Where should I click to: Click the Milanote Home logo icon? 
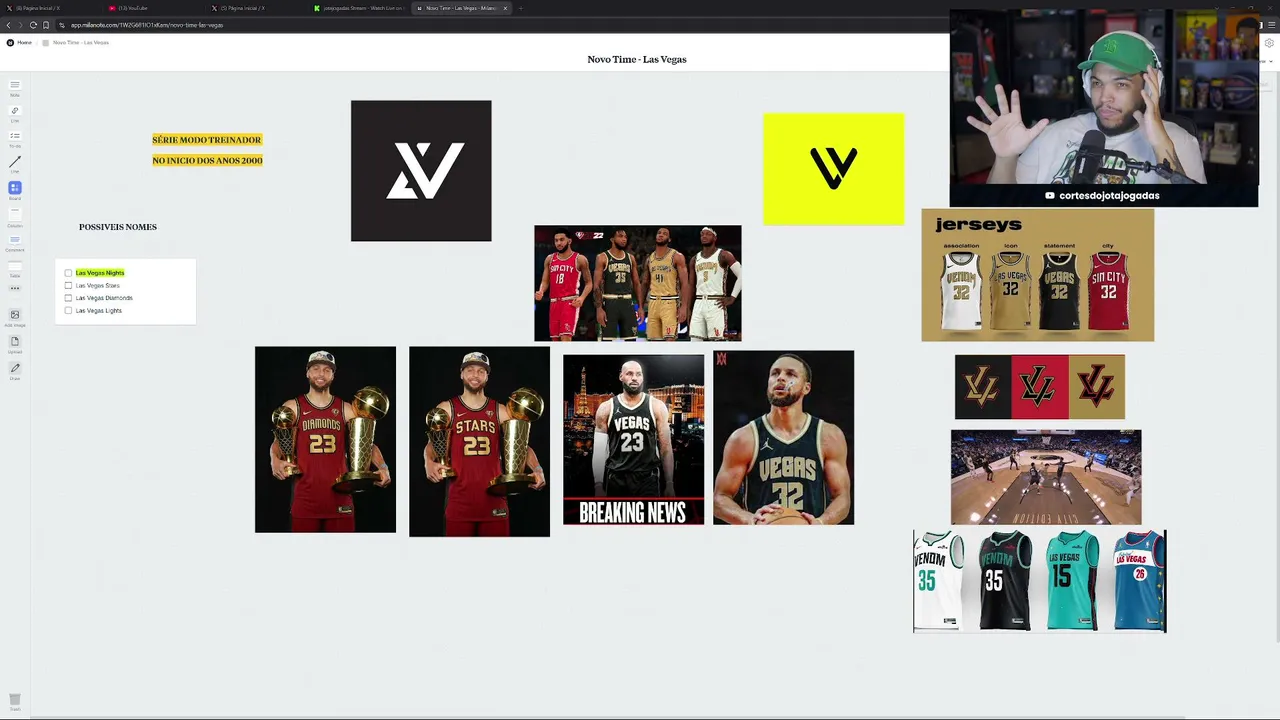[x=10, y=43]
